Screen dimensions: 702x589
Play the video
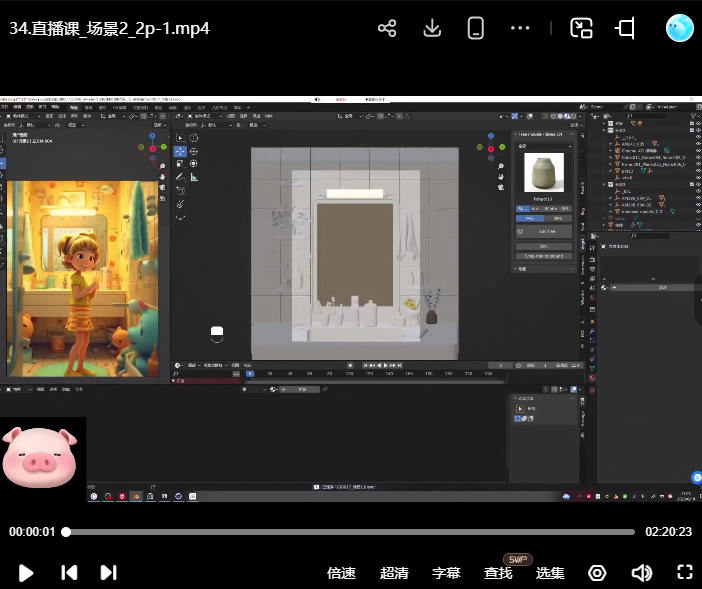coord(27,573)
